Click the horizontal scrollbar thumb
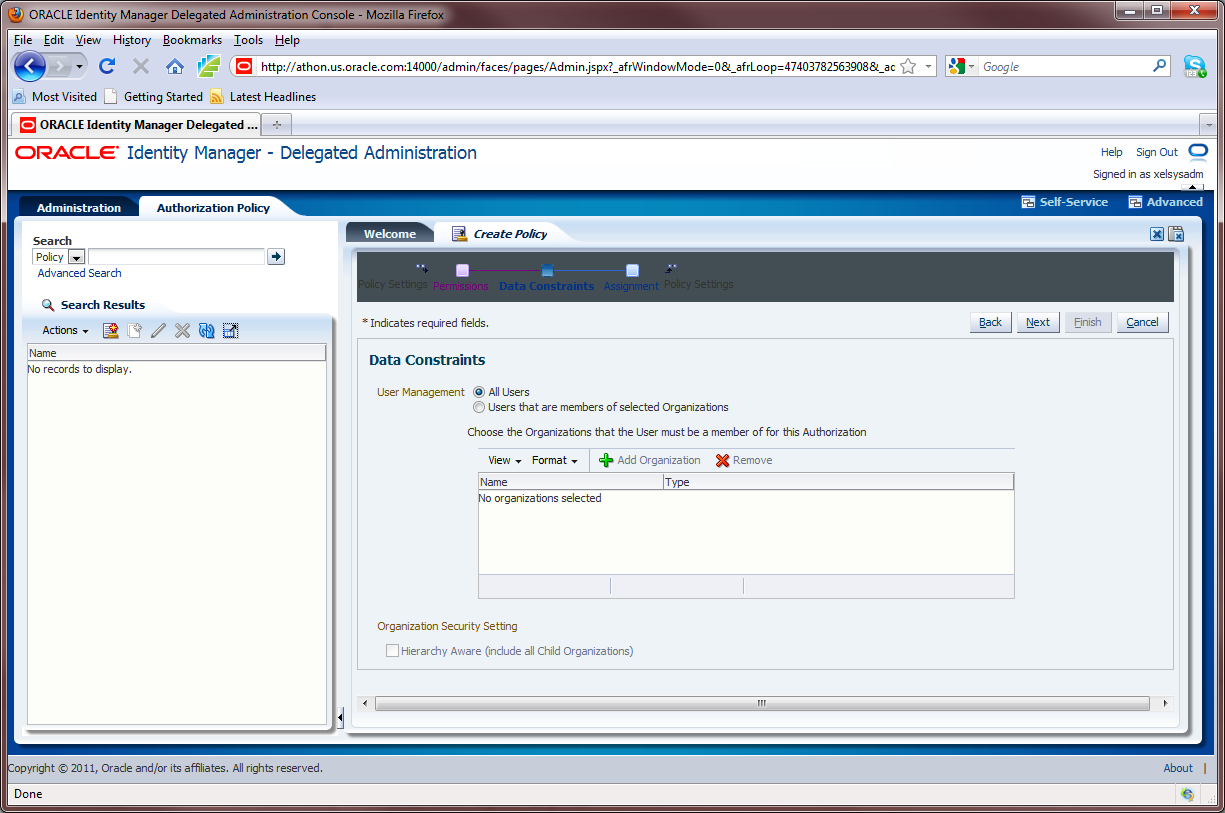Image resolution: width=1225 pixels, height=813 pixels. (761, 704)
